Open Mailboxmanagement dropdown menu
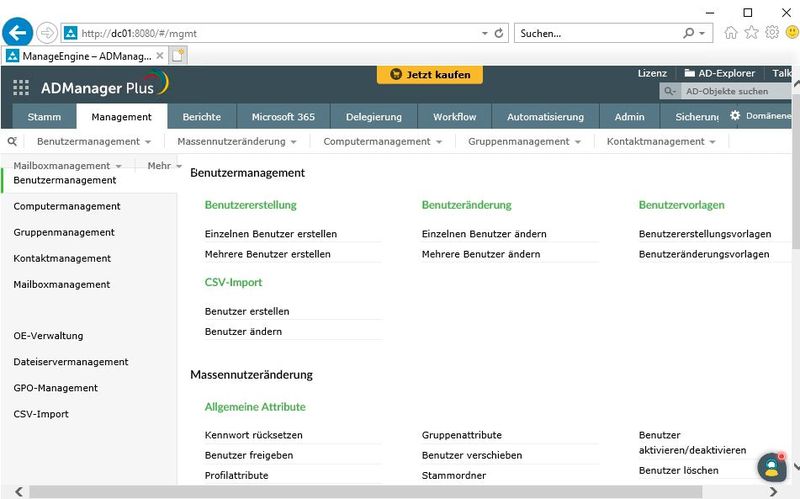This screenshot has width=800, height=499. point(67,165)
